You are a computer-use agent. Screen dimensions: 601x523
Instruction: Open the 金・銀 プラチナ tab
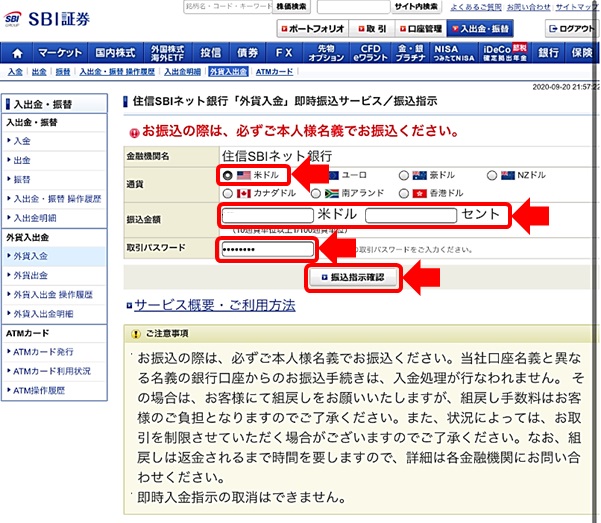[411, 53]
